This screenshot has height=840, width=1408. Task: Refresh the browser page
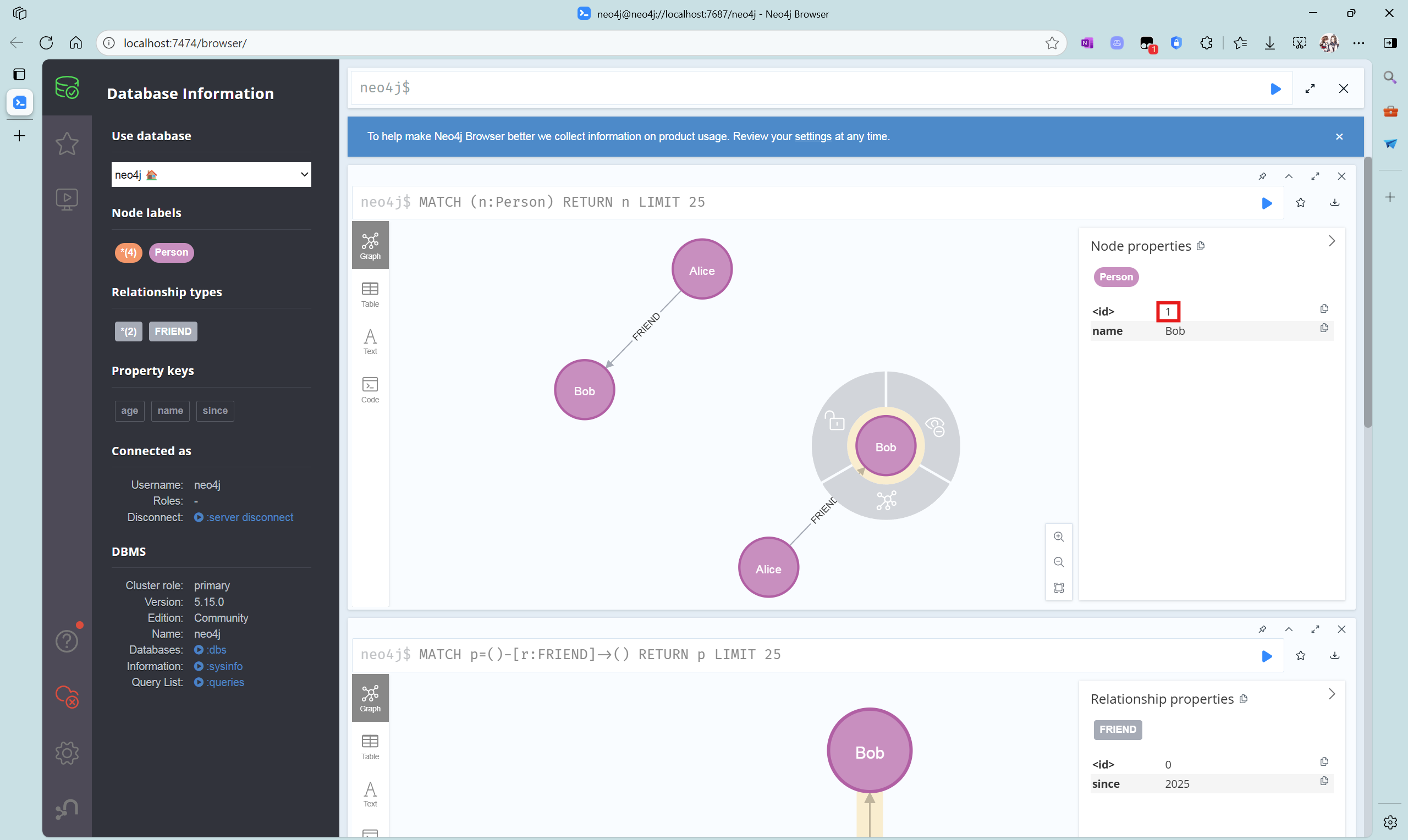46,43
